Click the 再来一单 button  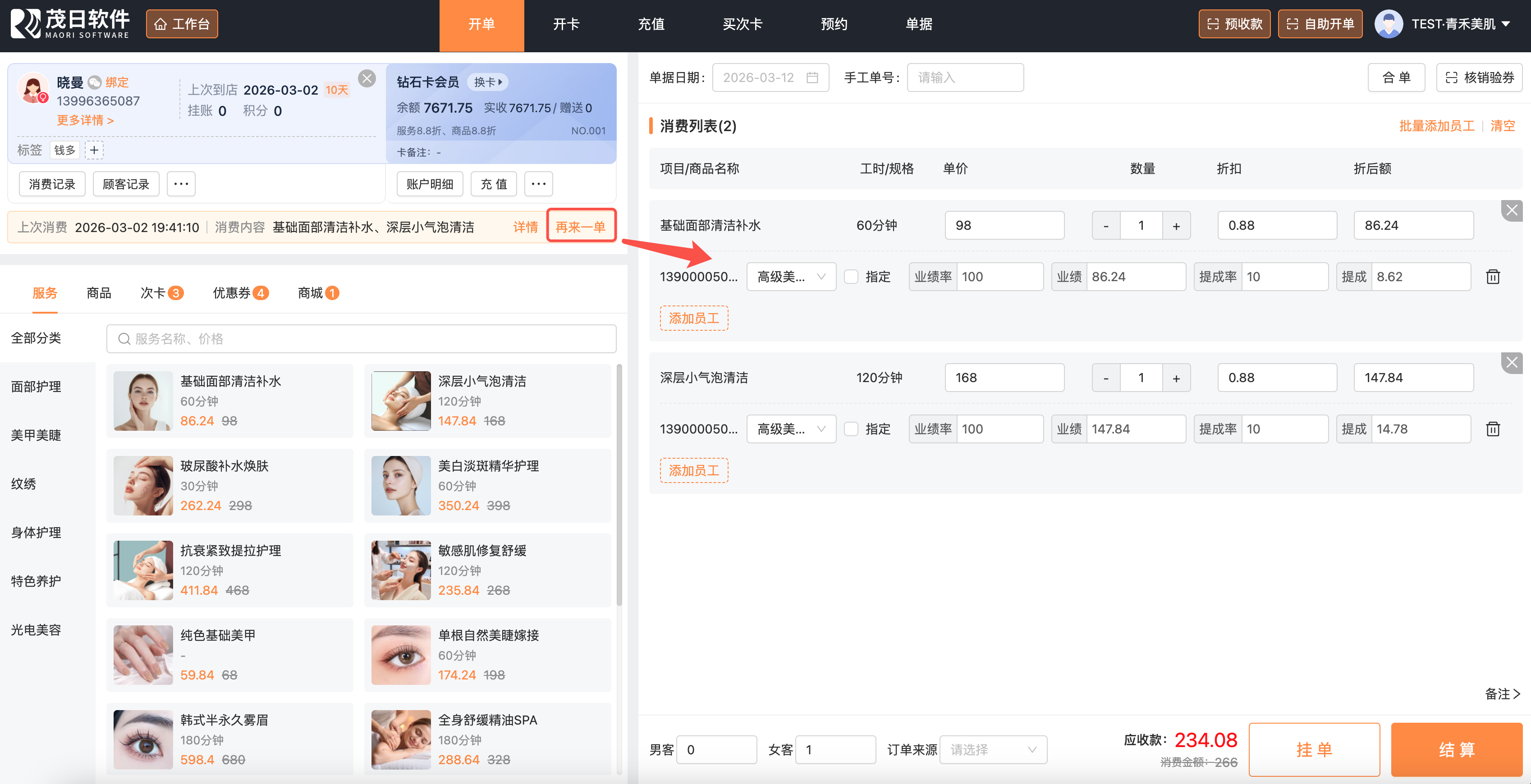580,226
